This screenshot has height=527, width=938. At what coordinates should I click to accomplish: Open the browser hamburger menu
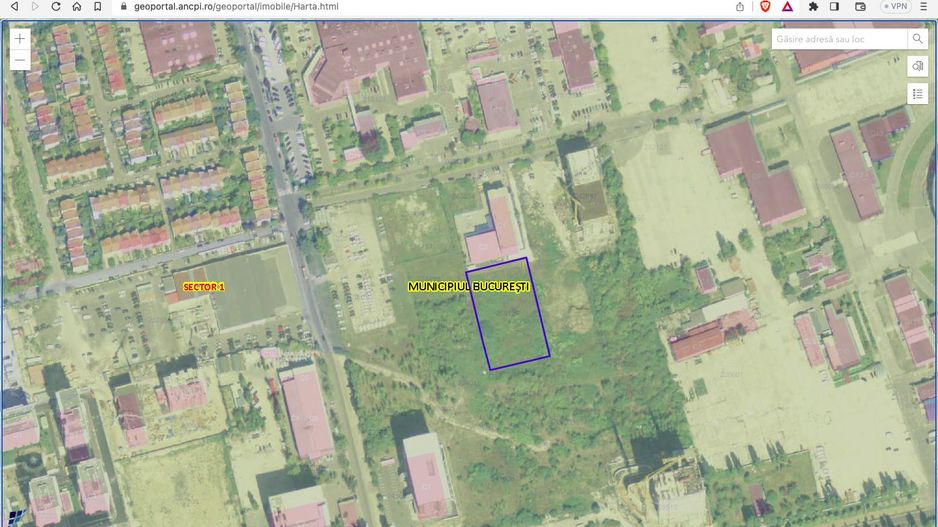pos(926,6)
